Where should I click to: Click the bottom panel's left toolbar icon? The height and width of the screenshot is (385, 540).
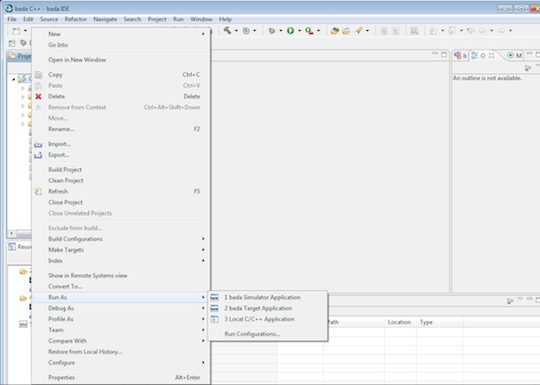click(510, 301)
